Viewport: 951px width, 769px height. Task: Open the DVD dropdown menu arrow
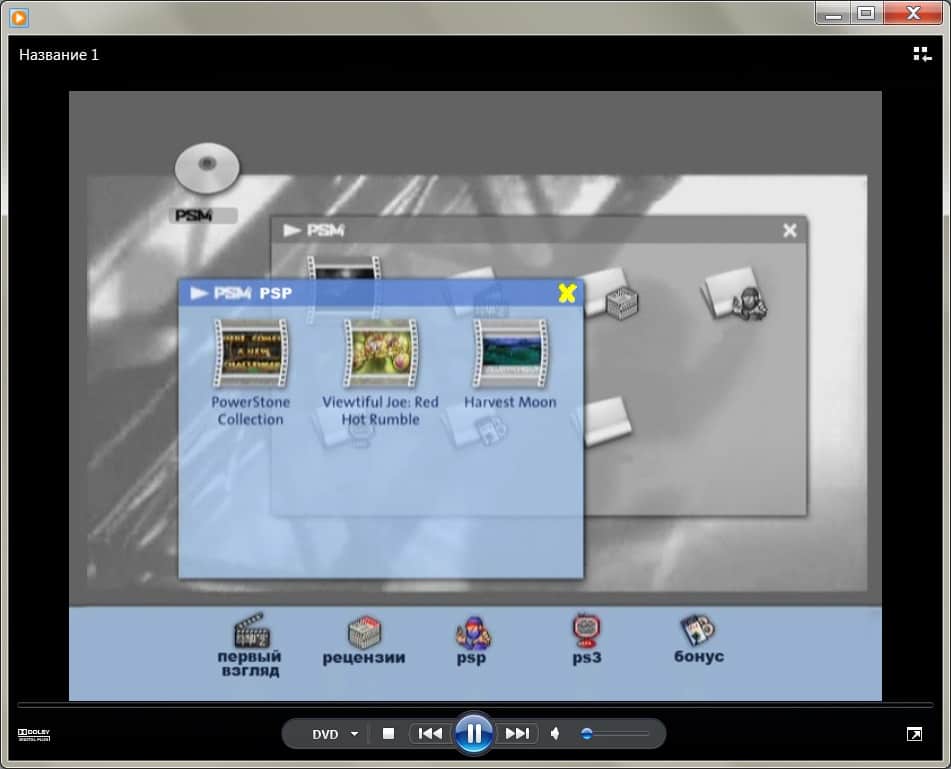click(x=355, y=734)
